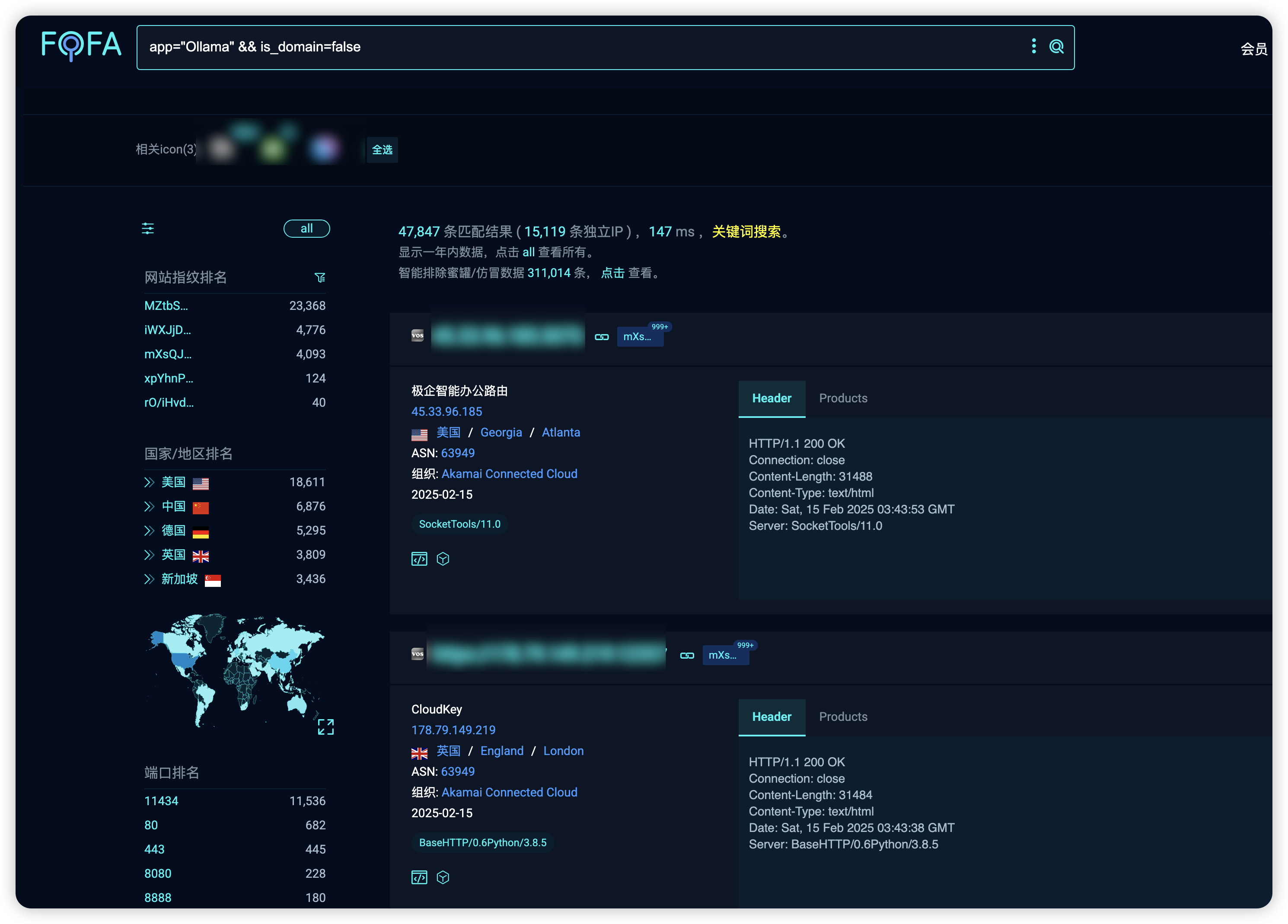The height and width of the screenshot is (924, 1288).
Task: Expand the 新加坡 country entry
Action: [x=150, y=579]
